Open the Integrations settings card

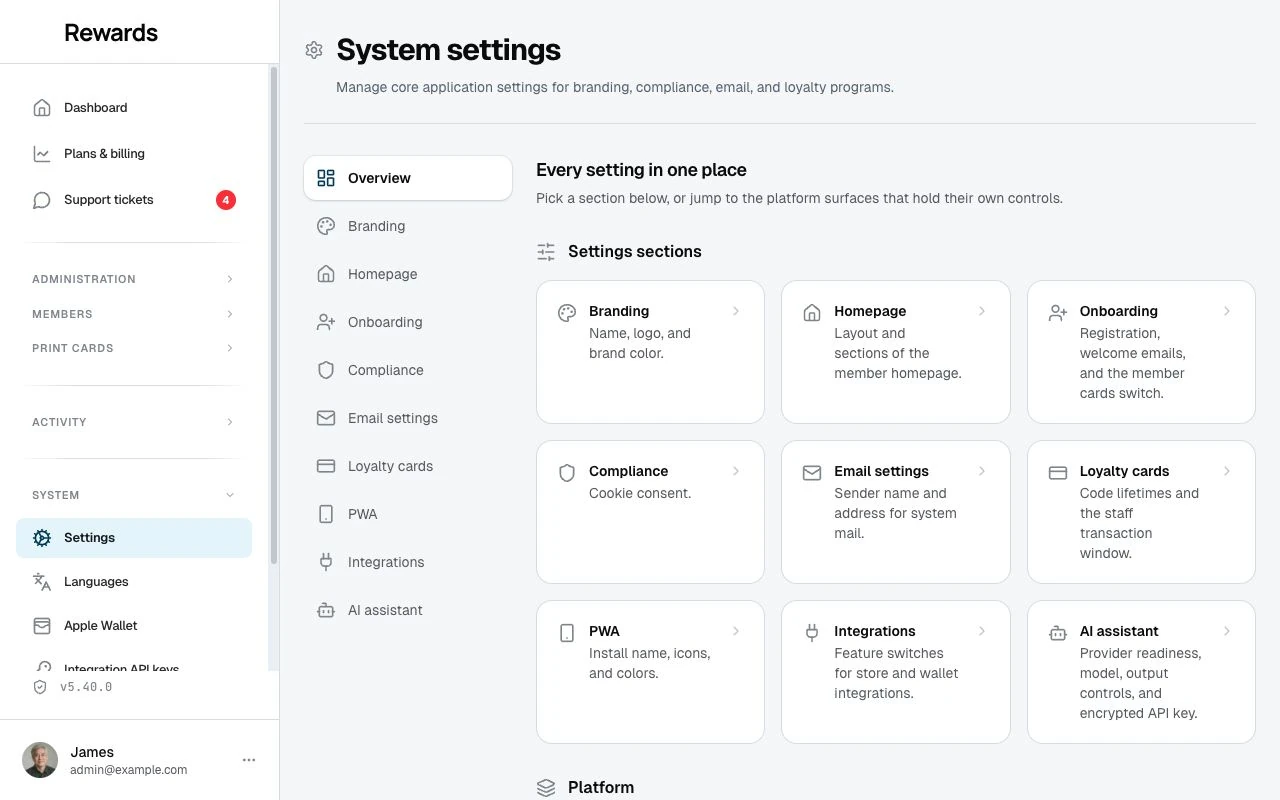pyautogui.click(x=896, y=672)
